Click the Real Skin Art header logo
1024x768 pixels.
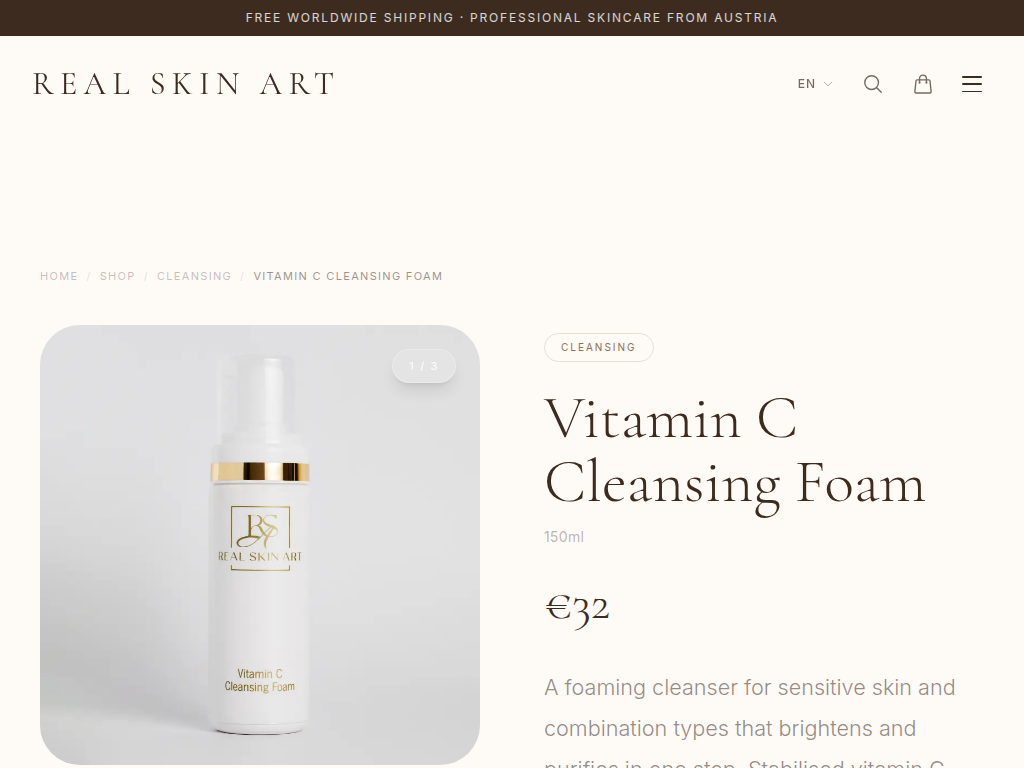(184, 84)
